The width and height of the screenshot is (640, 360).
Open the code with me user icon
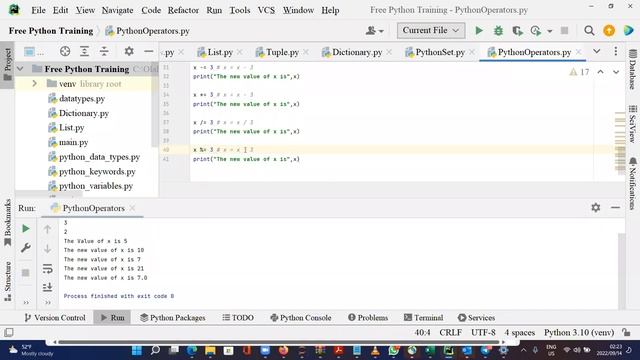point(374,31)
